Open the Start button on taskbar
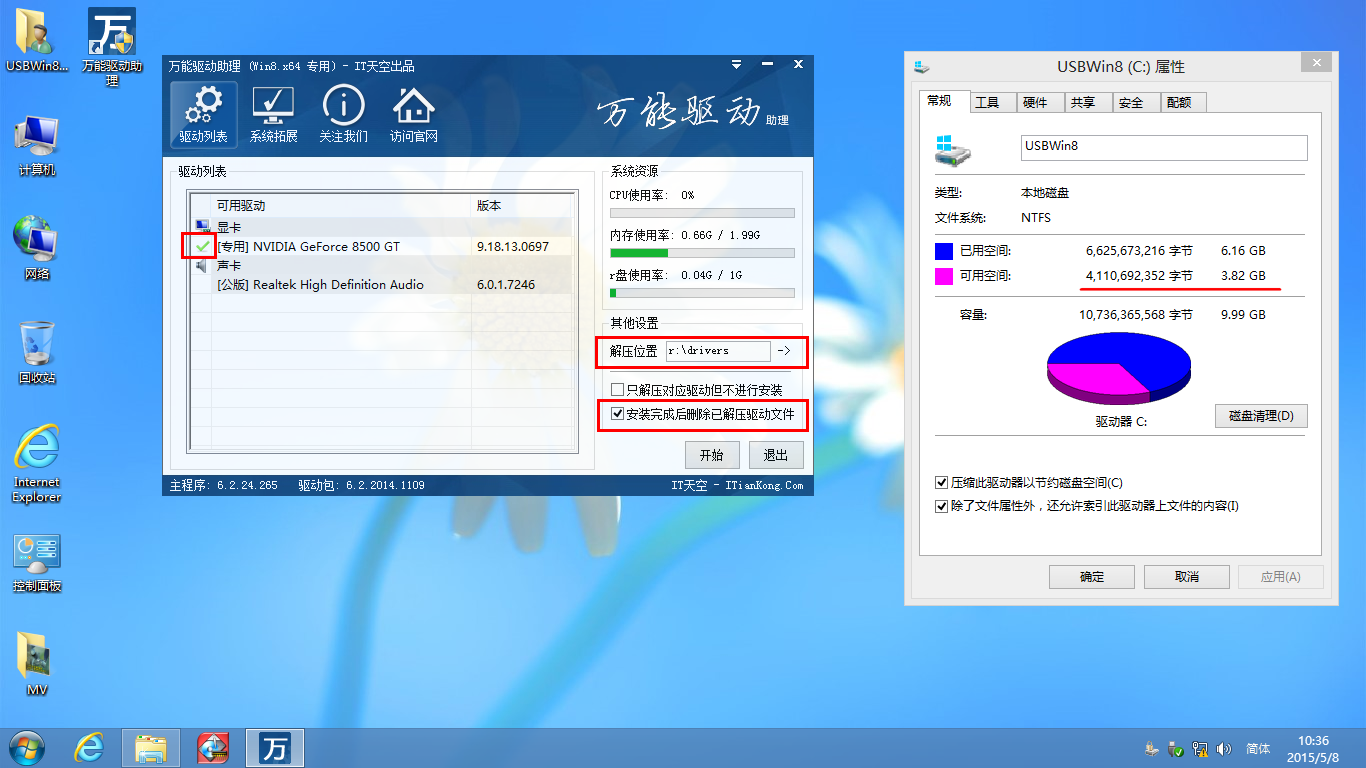This screenshot has height=768, width=1366. coord(25,747)
